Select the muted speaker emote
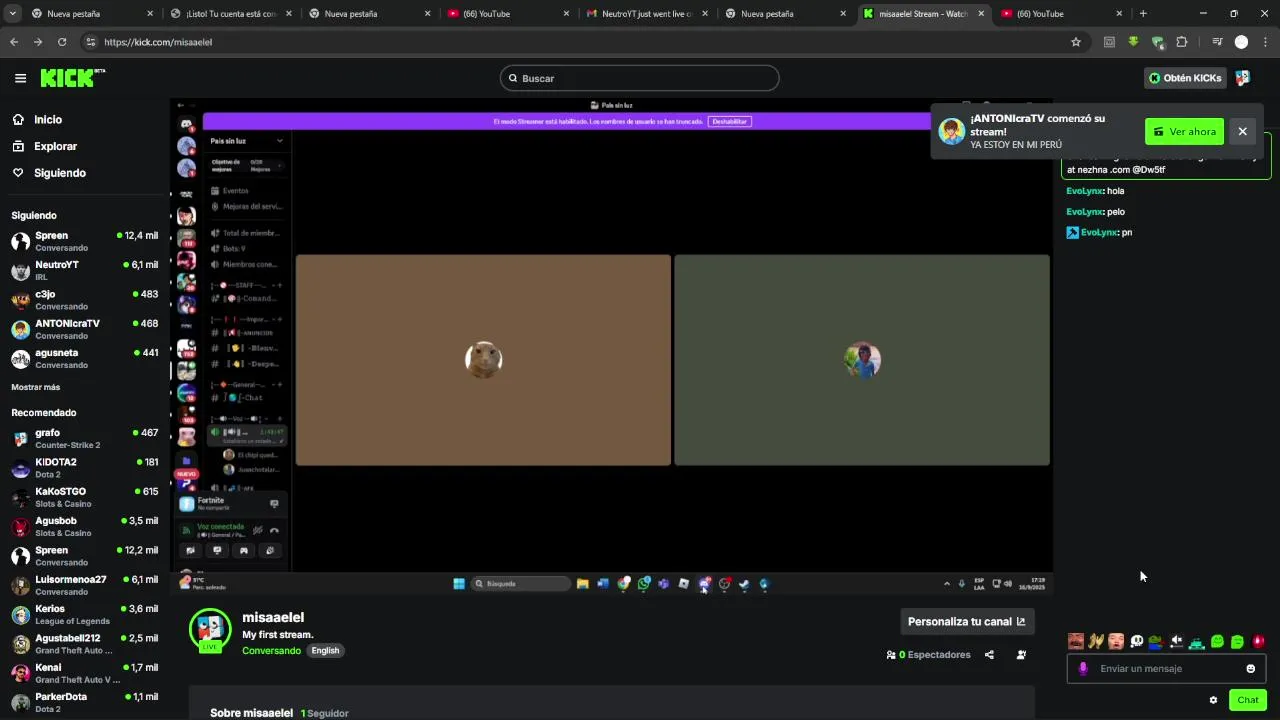This screenshot has width=1280, height=720. (x=1176, y=642)
